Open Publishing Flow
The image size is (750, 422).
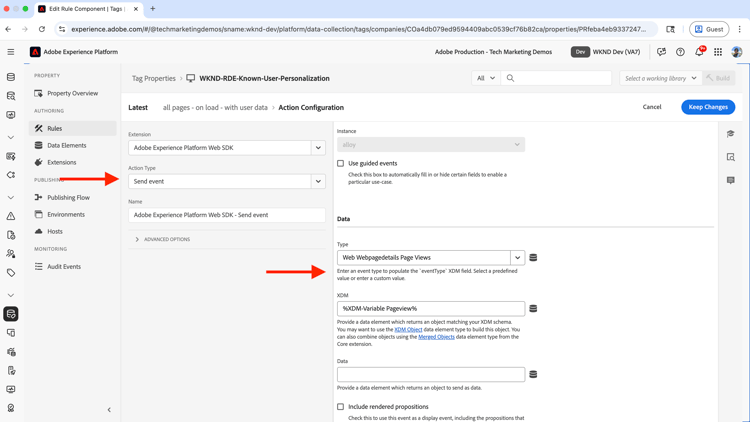point(73,197)
